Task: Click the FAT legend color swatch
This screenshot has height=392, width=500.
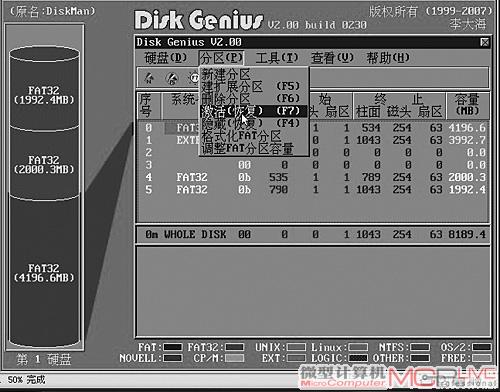Action: pos(173,347)
